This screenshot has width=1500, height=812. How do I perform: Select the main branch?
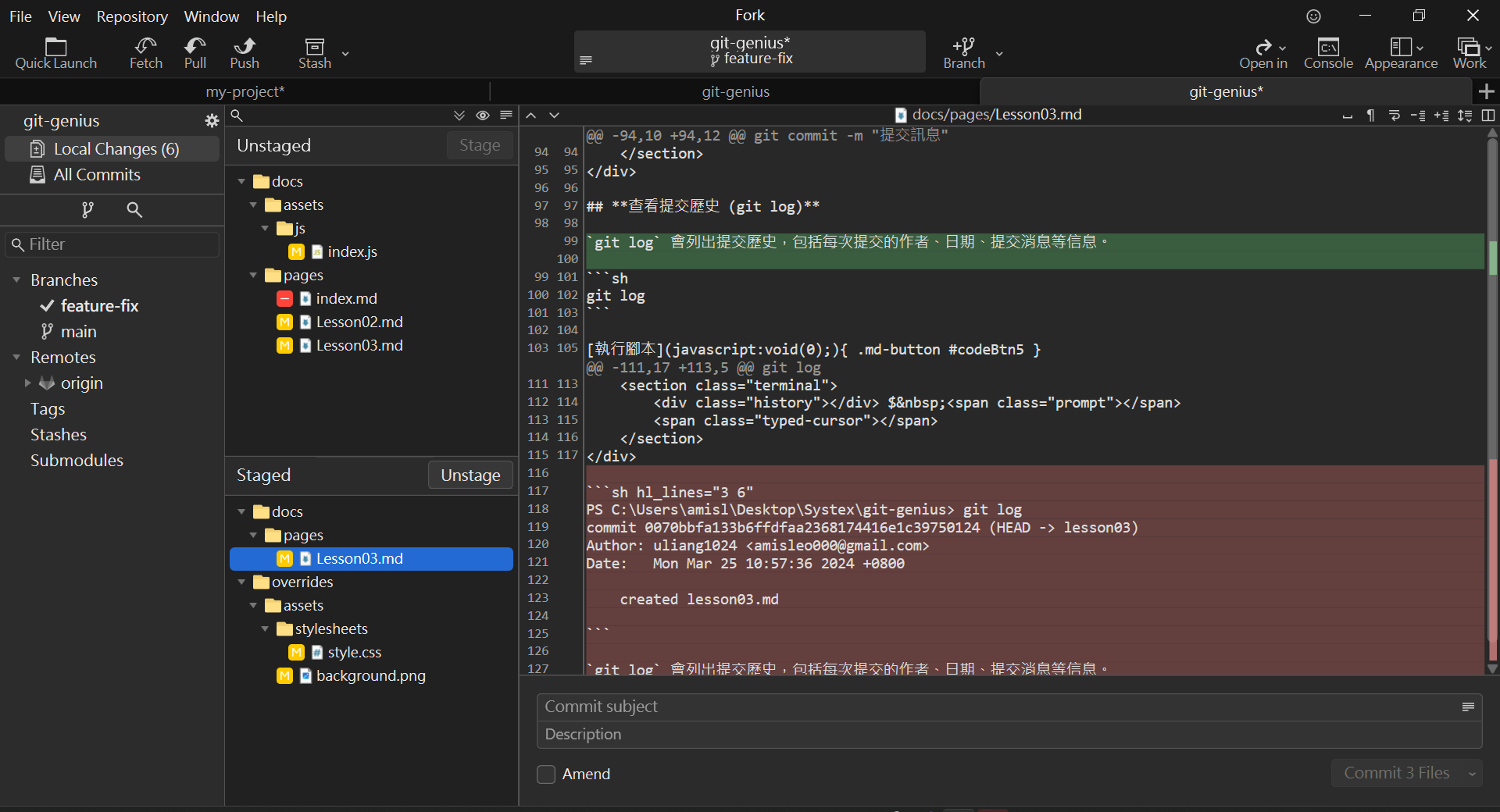pyautogui.click(x=78, y=332)
